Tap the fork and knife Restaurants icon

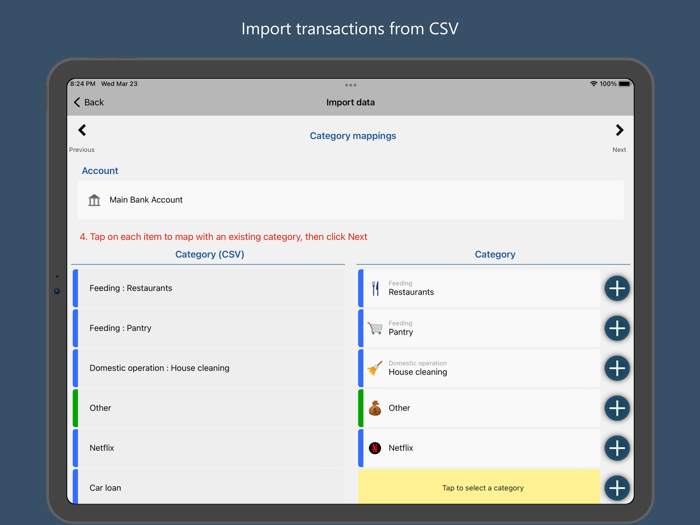[375, 288]
